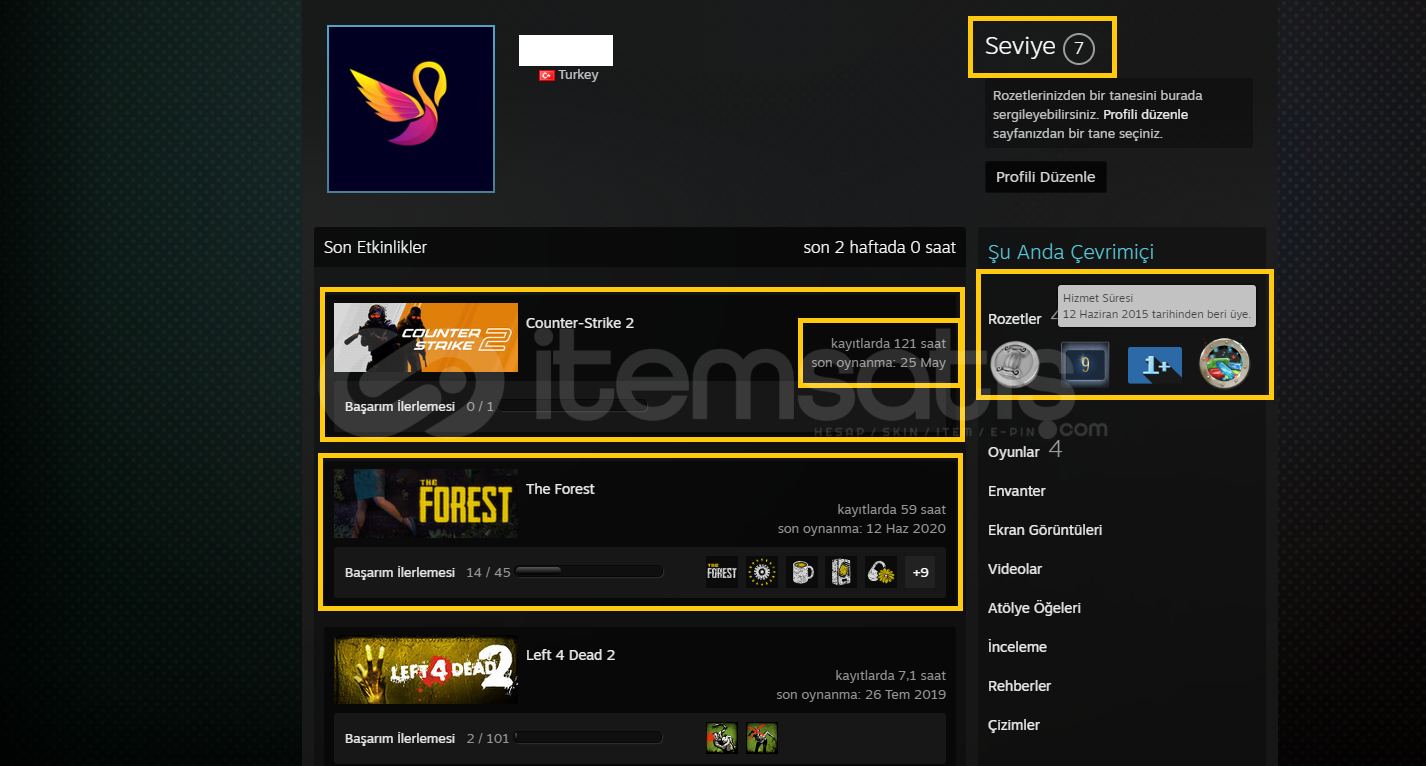
Task: Click the Şu Anda Çevrimiçi status text
Action: point(1071,252)
